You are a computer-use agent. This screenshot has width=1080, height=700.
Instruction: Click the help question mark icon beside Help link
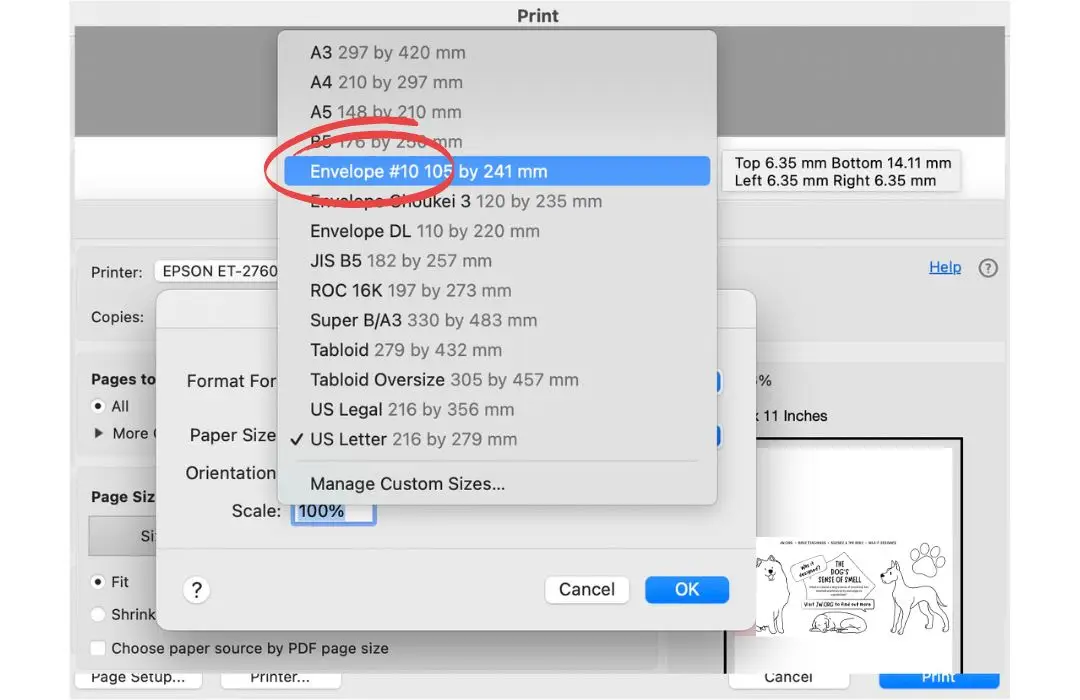988,268
